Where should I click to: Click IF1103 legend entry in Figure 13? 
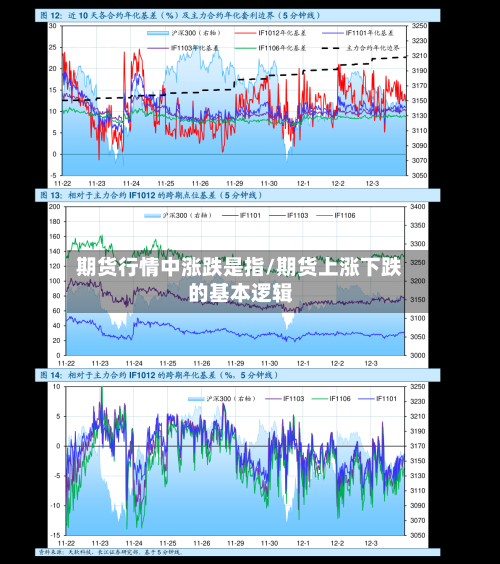[x=289, y=215]
